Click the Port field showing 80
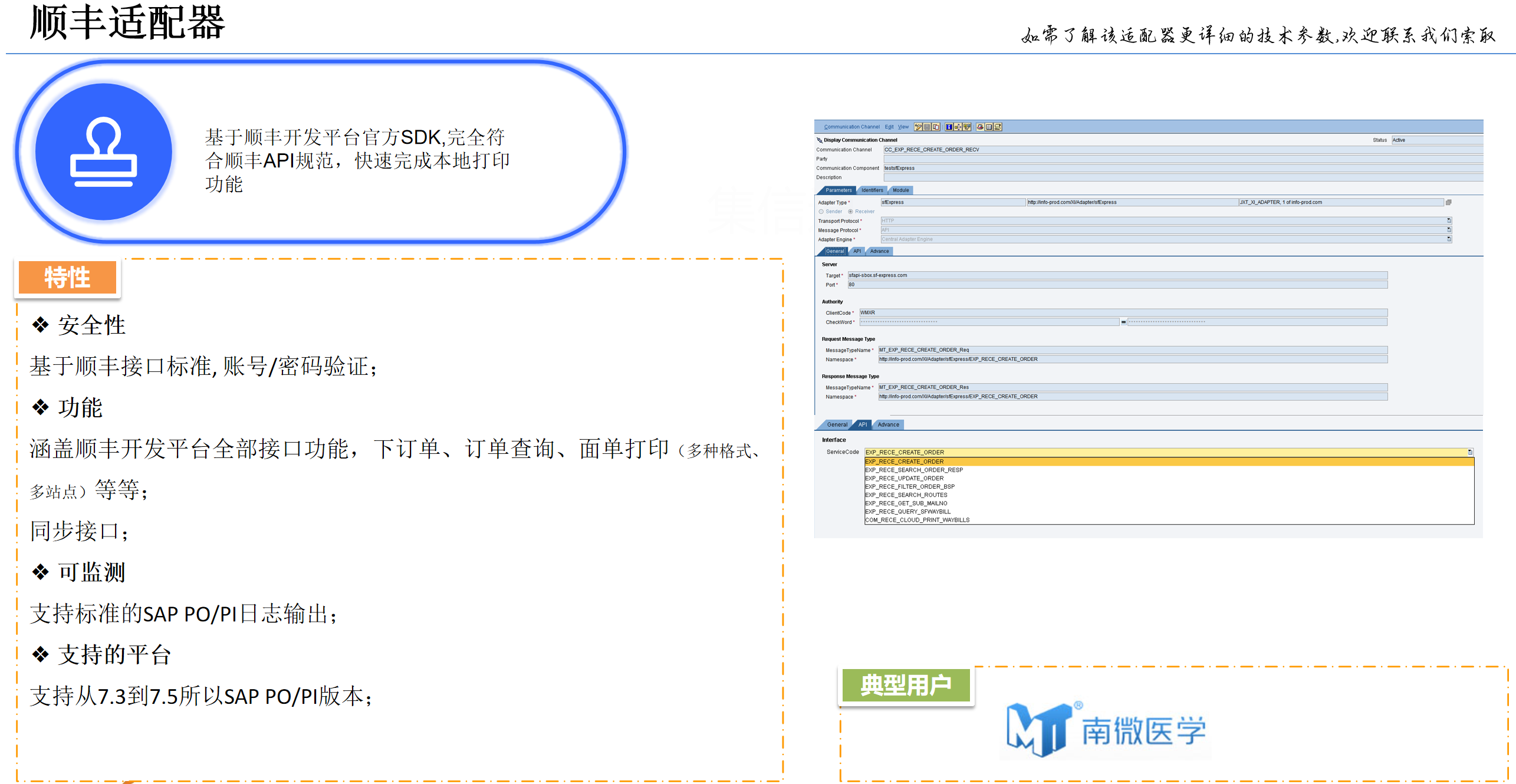 (1117, 285)
